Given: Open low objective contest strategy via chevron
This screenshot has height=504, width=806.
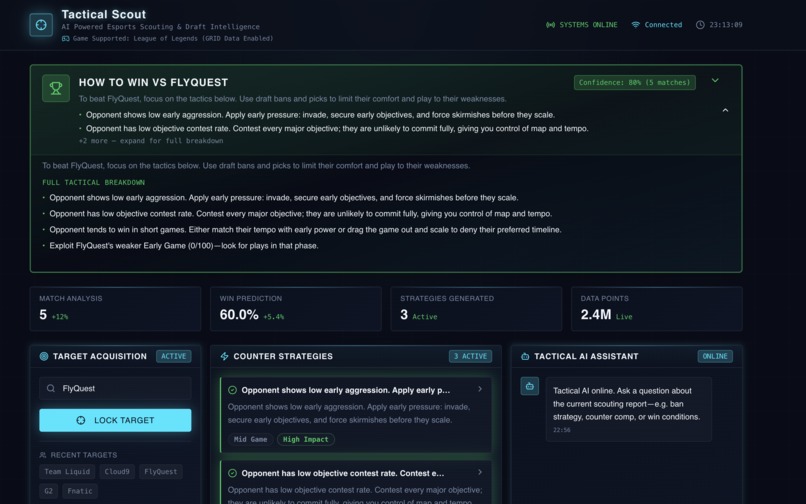Looking at the screenshot, I should coord(480,472).
